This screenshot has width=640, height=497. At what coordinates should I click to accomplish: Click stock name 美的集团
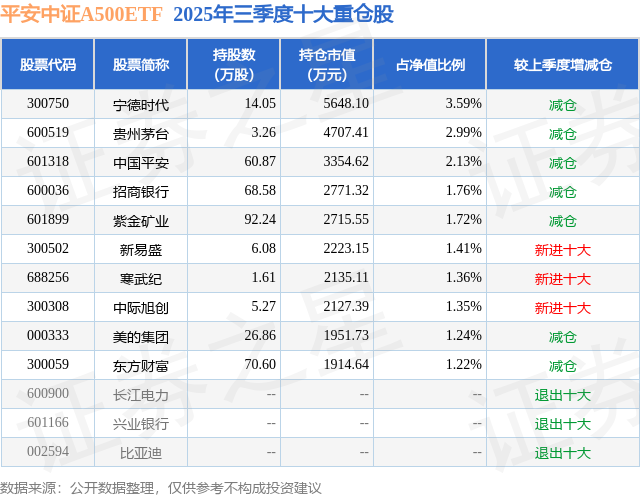tap(141, 337)
